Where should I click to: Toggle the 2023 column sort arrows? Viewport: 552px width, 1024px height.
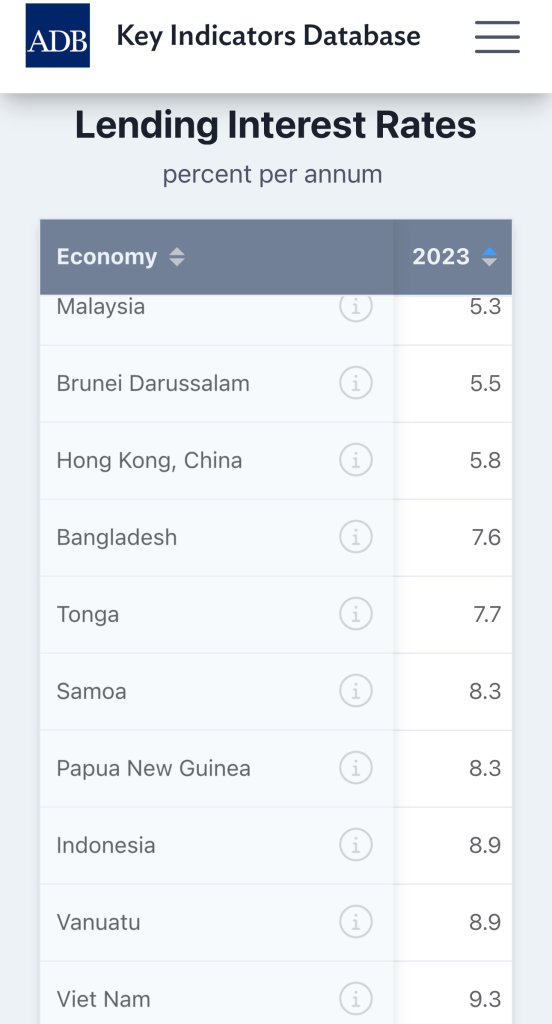489,257
